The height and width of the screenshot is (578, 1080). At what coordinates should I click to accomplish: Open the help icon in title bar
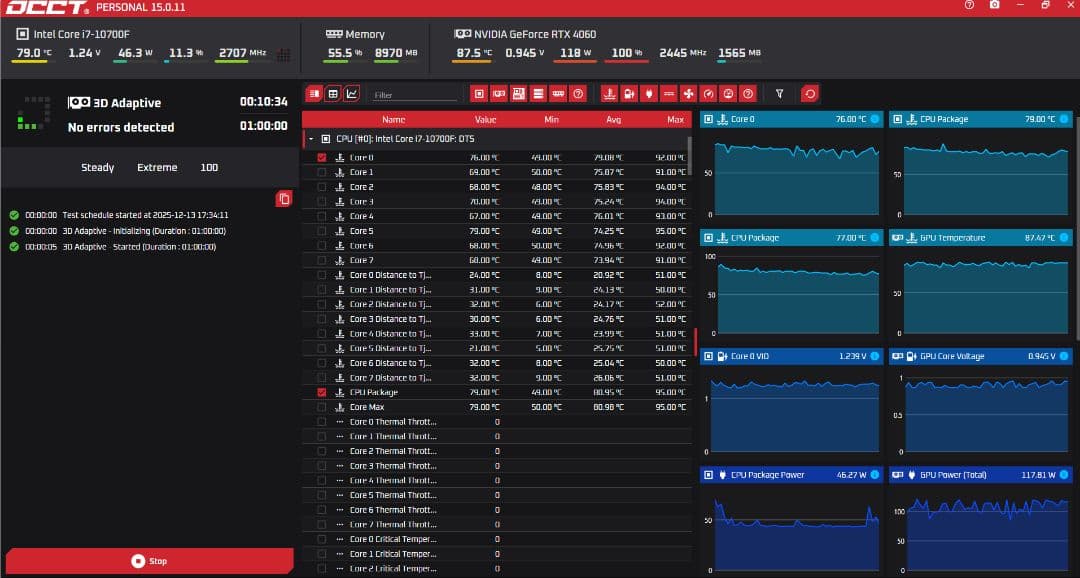(x=968, y=6)
